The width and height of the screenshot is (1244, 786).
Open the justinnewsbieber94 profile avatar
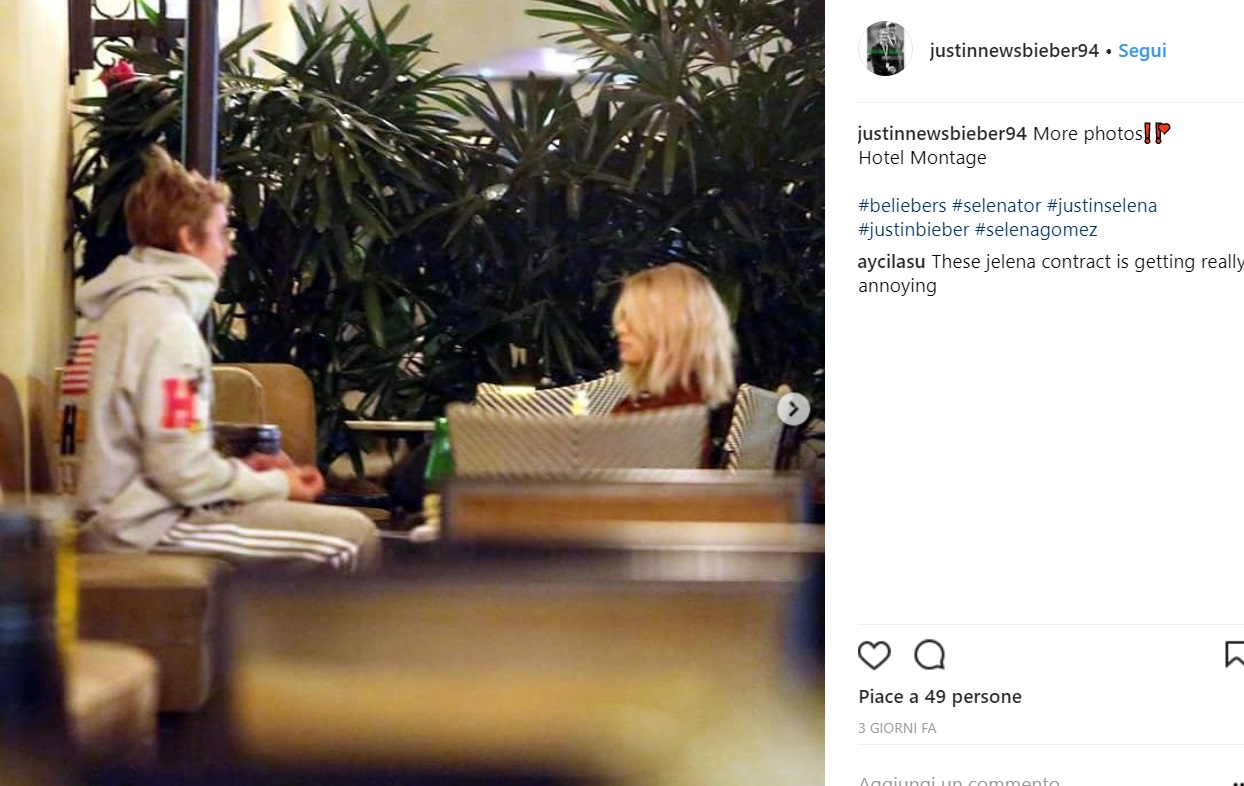885,49
